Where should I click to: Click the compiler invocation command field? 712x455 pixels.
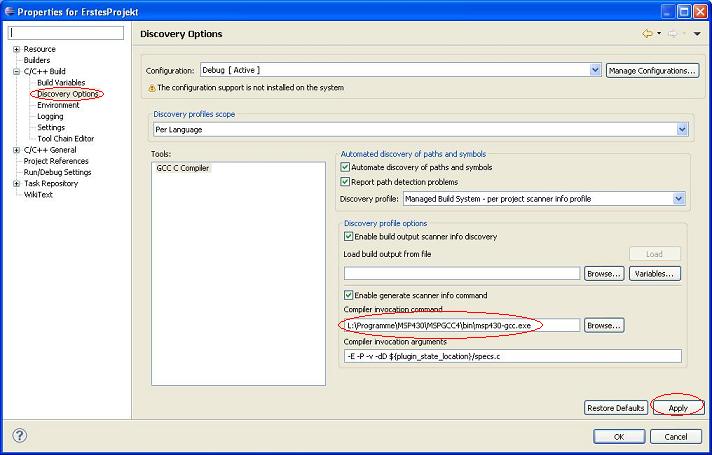tap(462, 325)
